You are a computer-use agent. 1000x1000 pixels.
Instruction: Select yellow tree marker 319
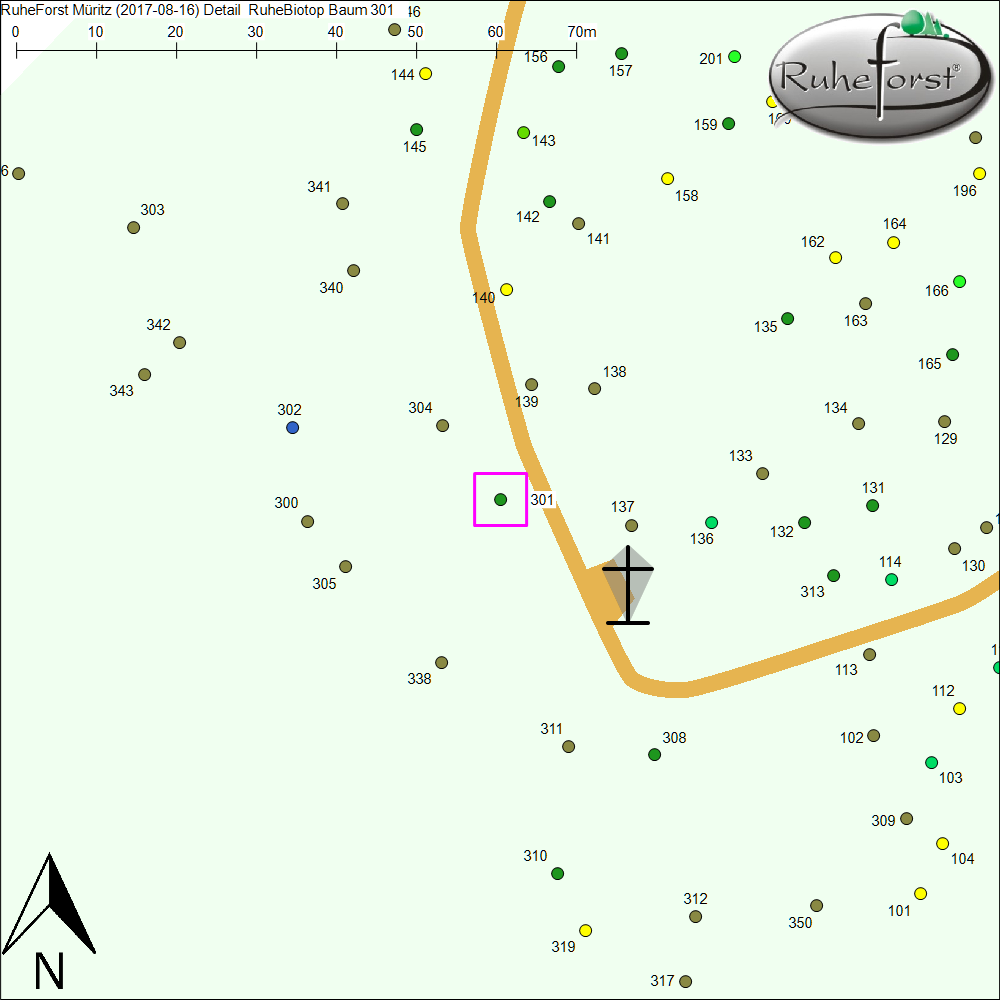tap(585, 931)
